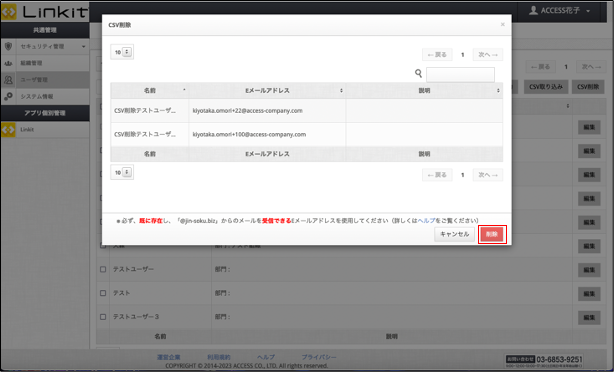Open Linkit under アプリ個別管理

45,129
